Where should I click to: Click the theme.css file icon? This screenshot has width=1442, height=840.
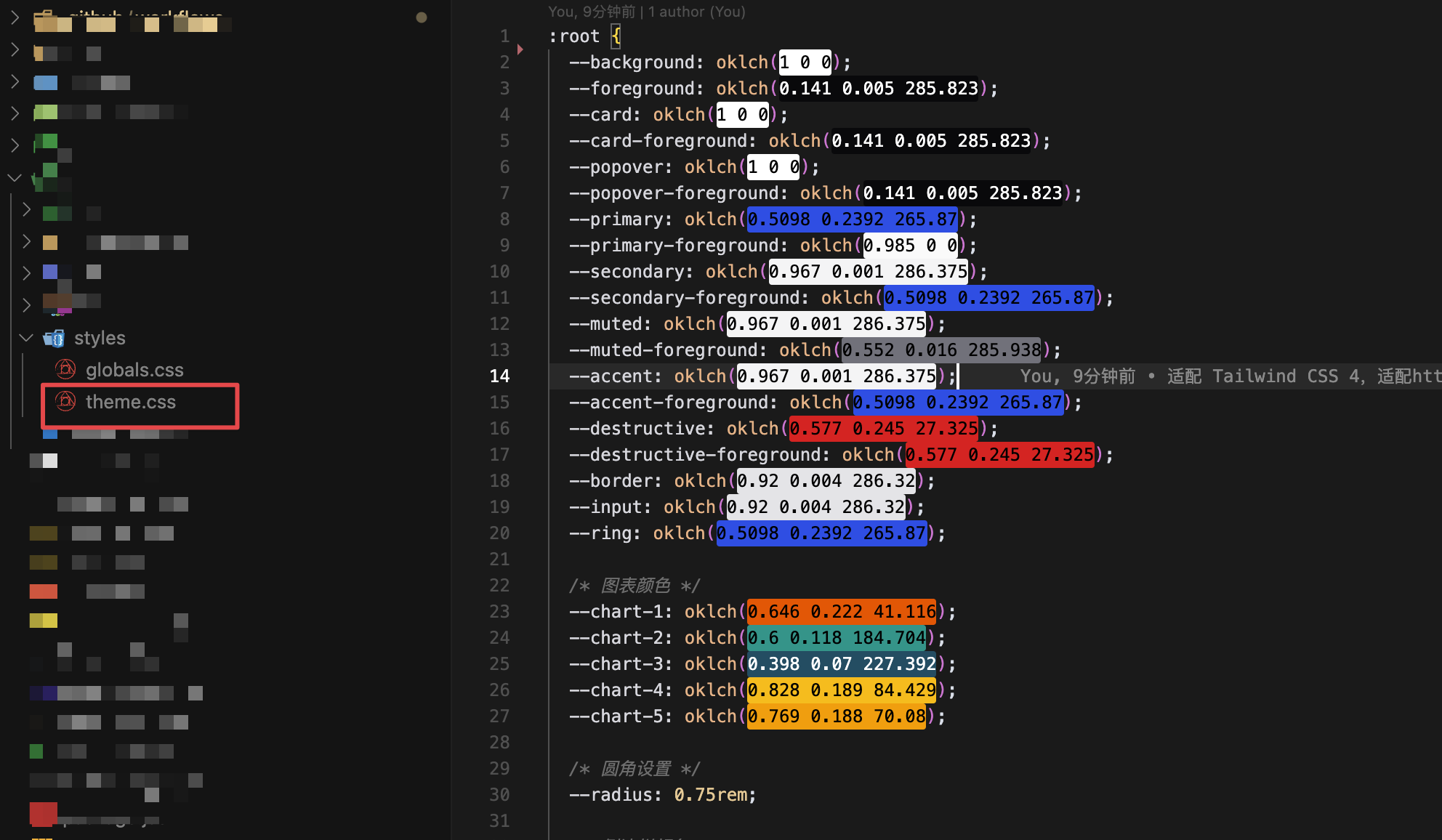tap(66, 402)
